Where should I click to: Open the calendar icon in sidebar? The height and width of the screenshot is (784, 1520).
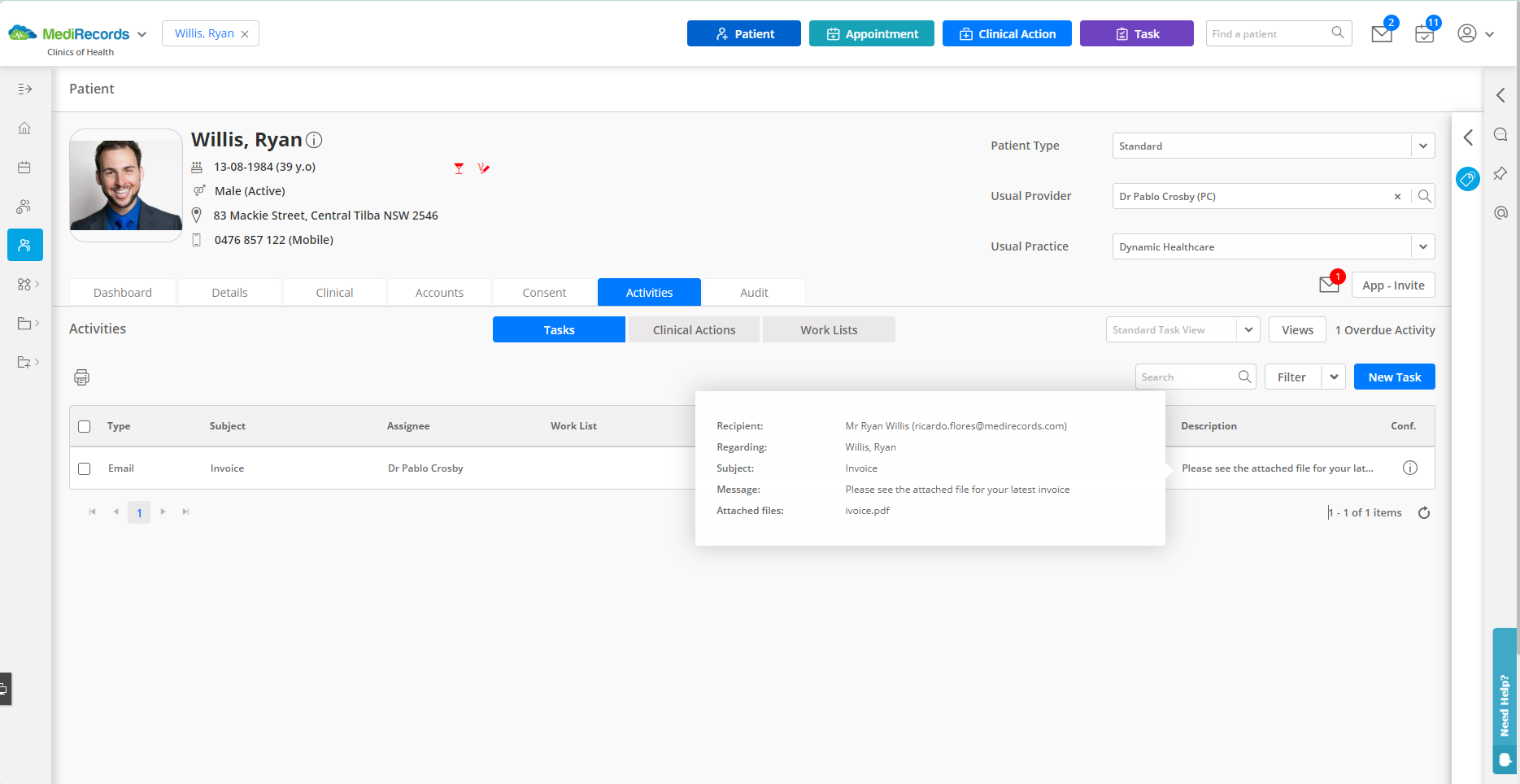[x=24, y=167]
